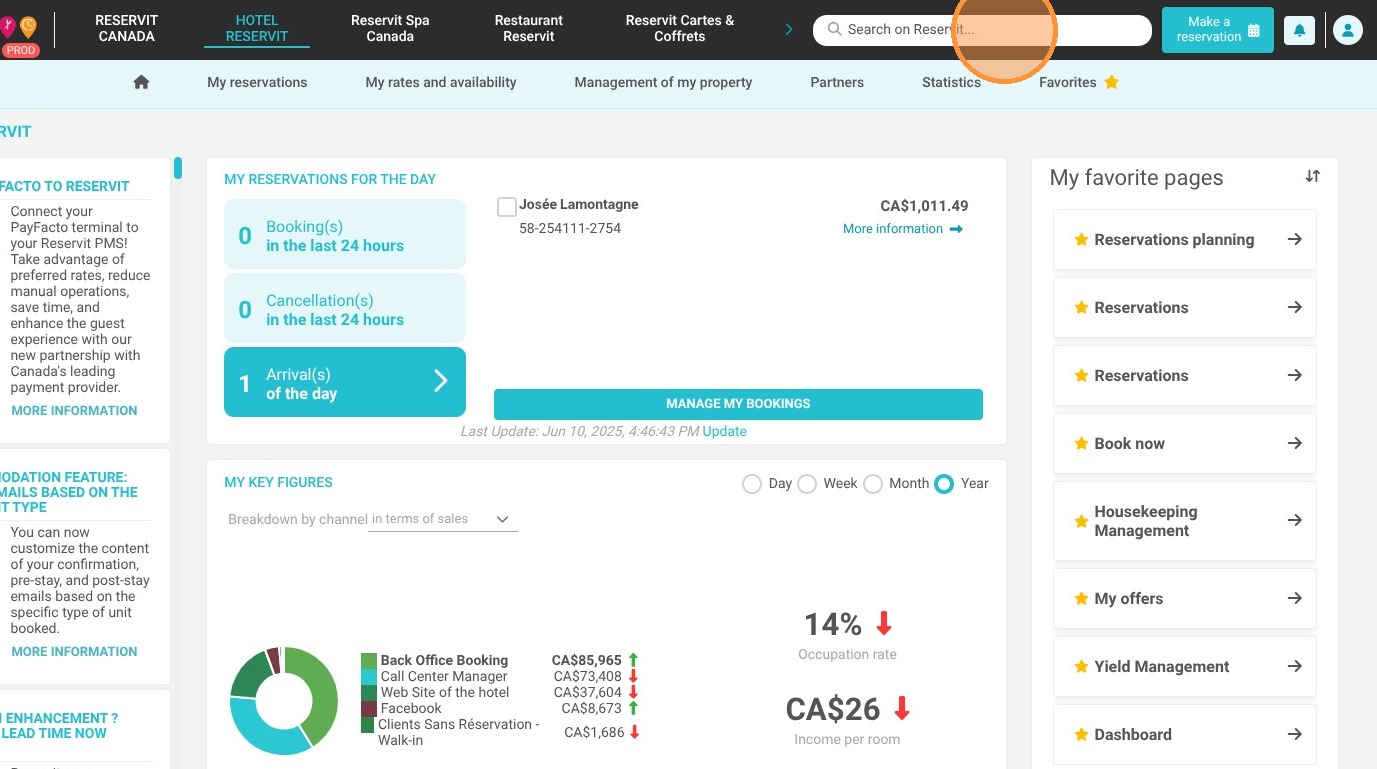Click the Call Center Manager cyan legend swatch
This screenshot has width=1377, height=769.
pos(369,677)
